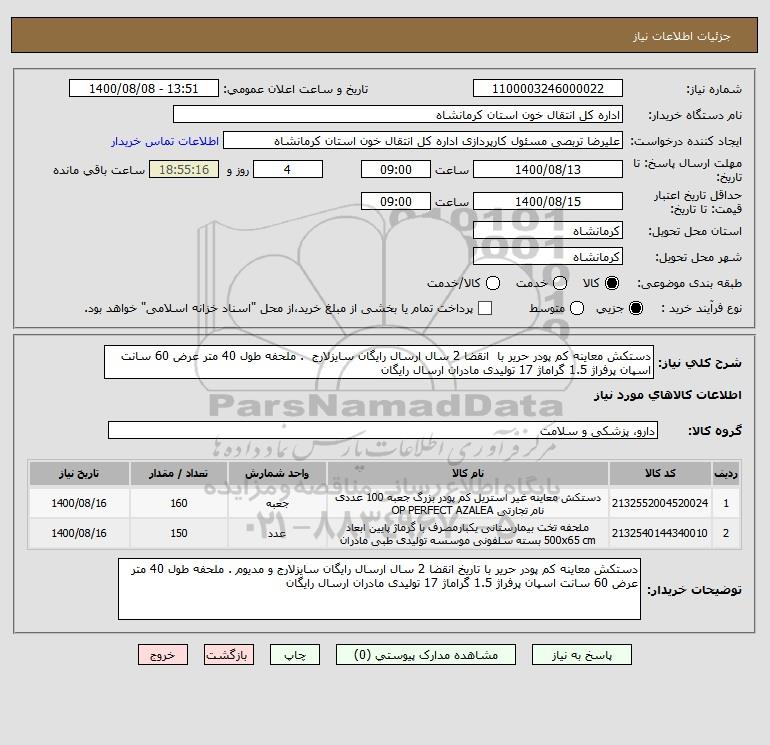Click the توضیحات خریدار text area

click(379, 589)
